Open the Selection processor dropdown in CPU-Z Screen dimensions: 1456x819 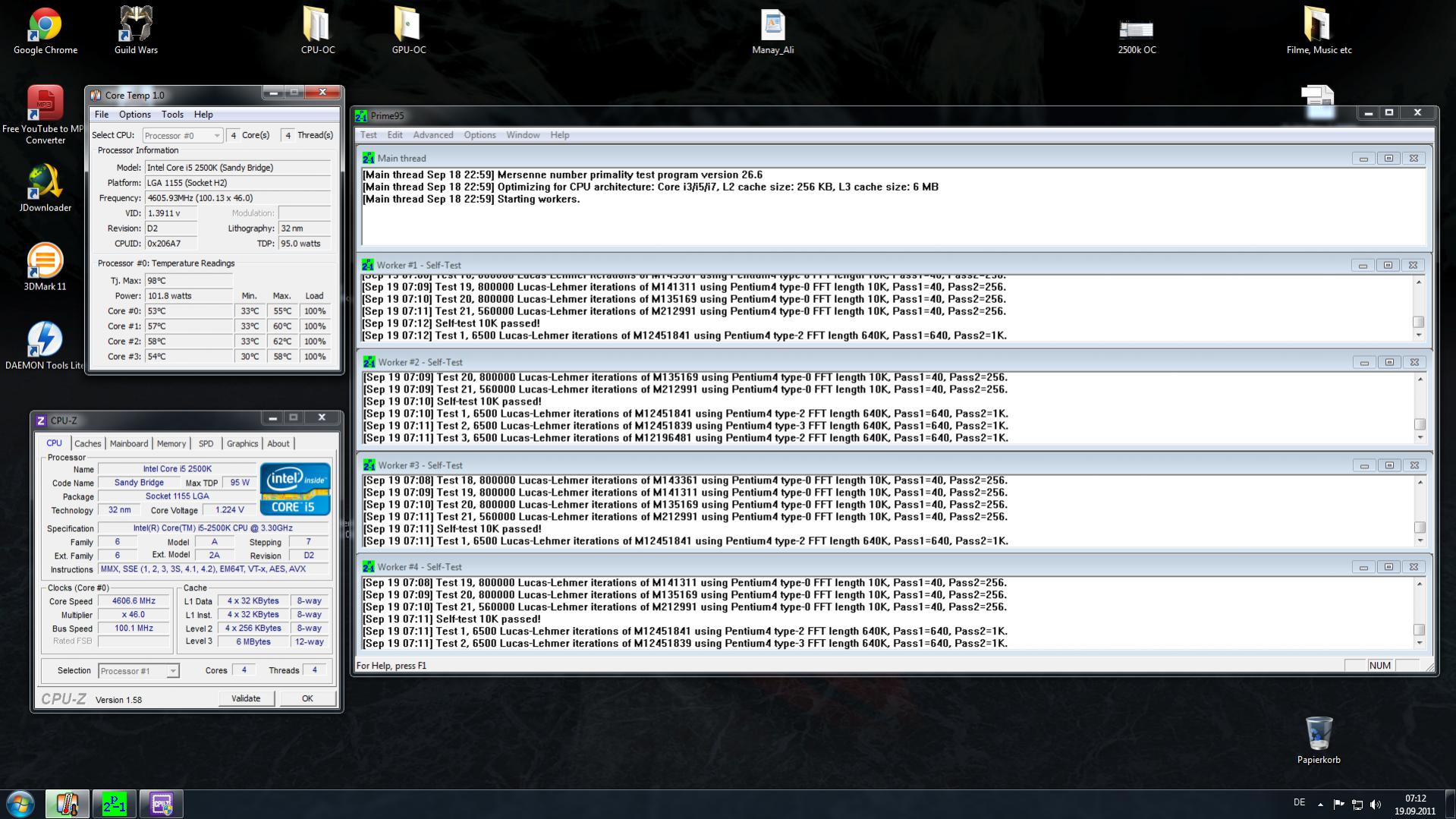pyautogui.click(x=138, y=671)
